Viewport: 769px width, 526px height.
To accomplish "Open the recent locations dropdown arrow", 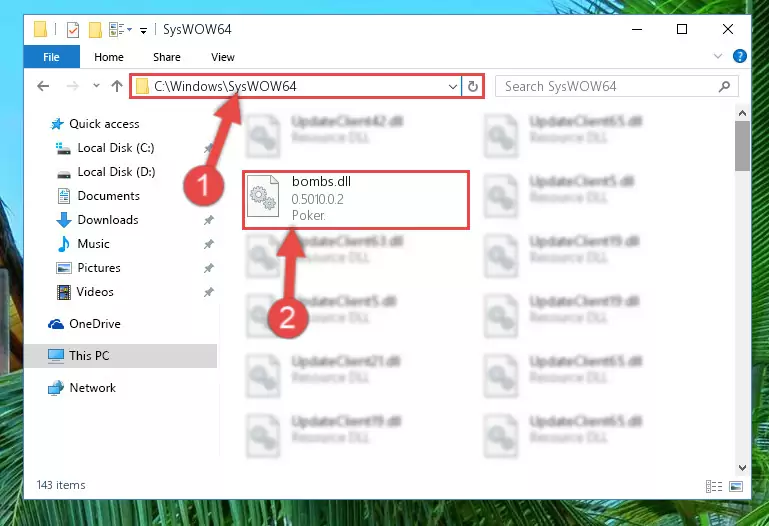I will [96, 86].
